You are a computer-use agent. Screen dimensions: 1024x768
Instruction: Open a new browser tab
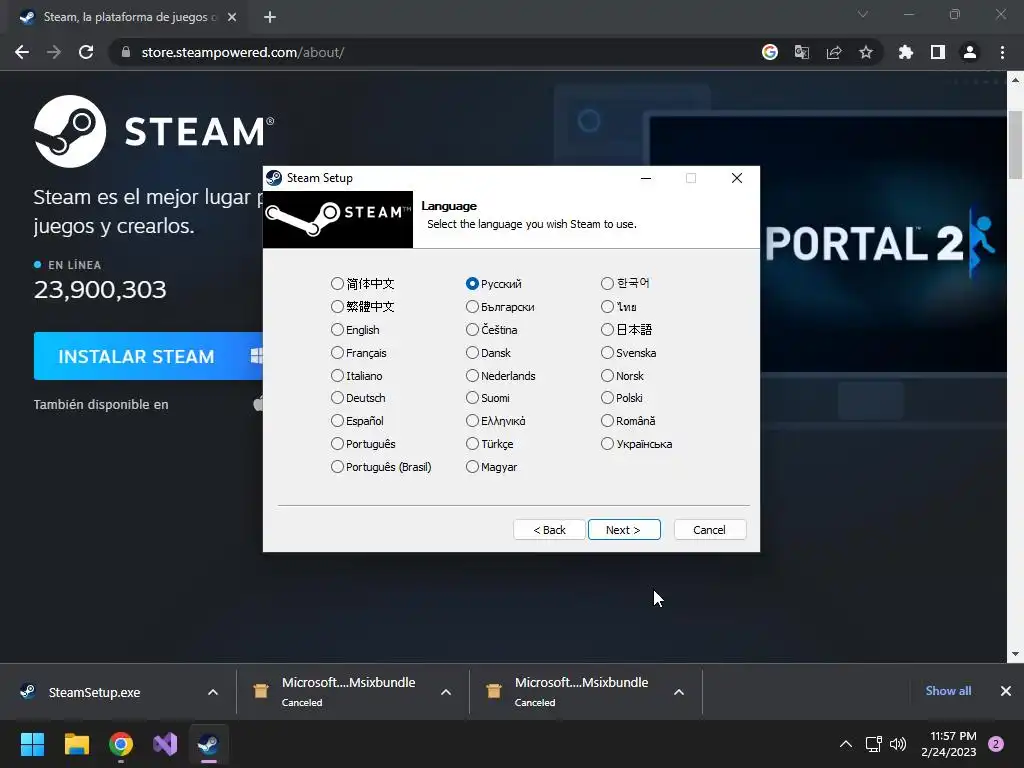point(270,17)
